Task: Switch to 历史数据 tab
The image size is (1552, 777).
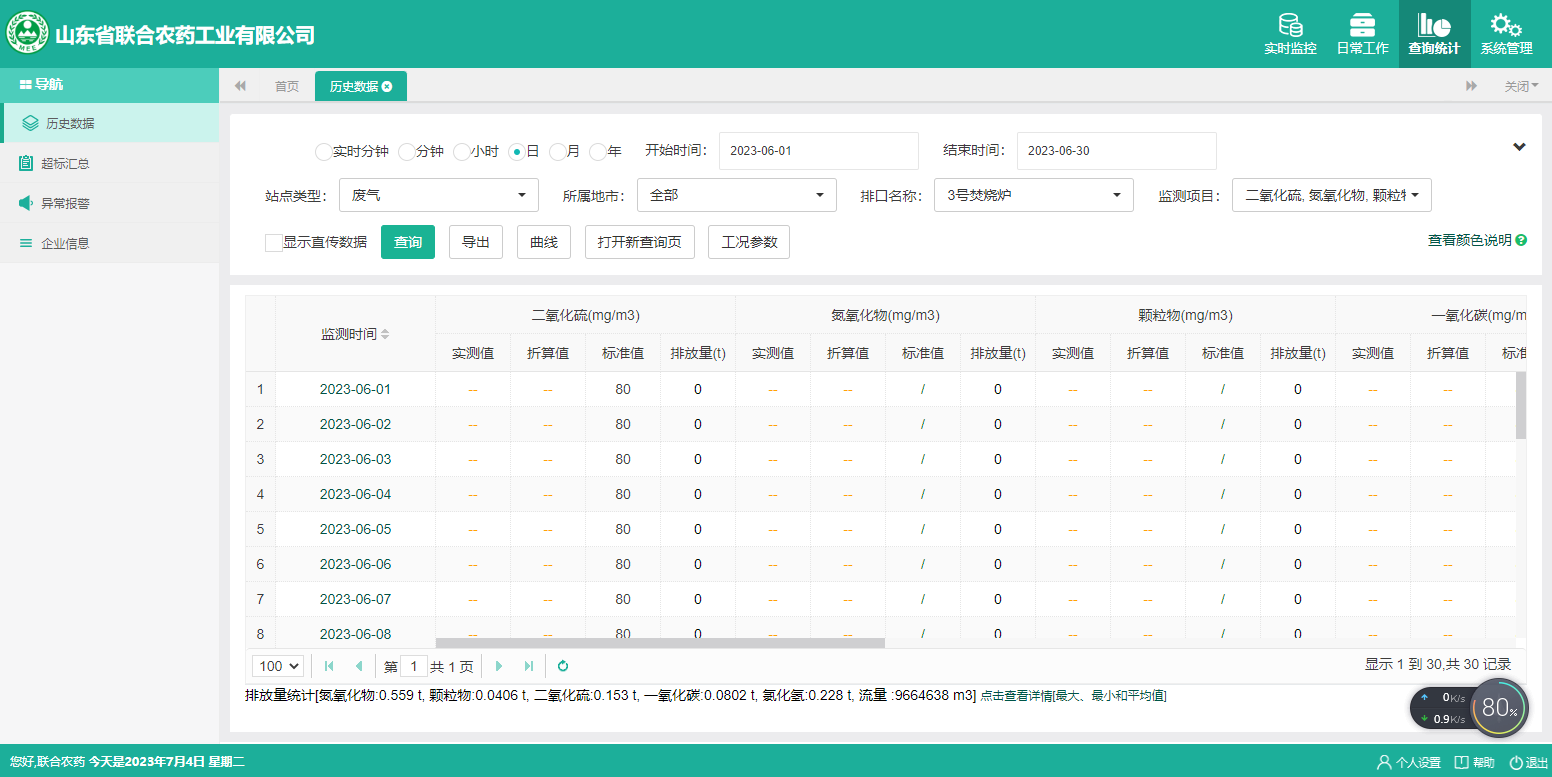Action: click(x=361, y=86)
